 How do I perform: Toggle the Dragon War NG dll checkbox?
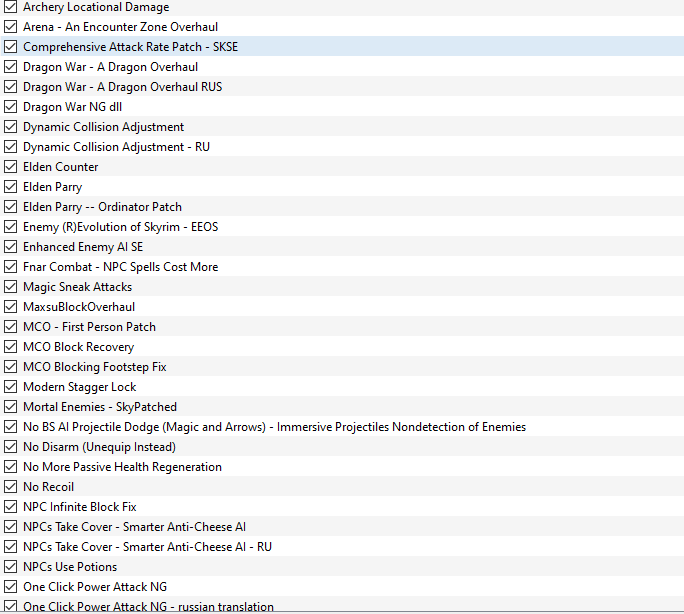10,107
